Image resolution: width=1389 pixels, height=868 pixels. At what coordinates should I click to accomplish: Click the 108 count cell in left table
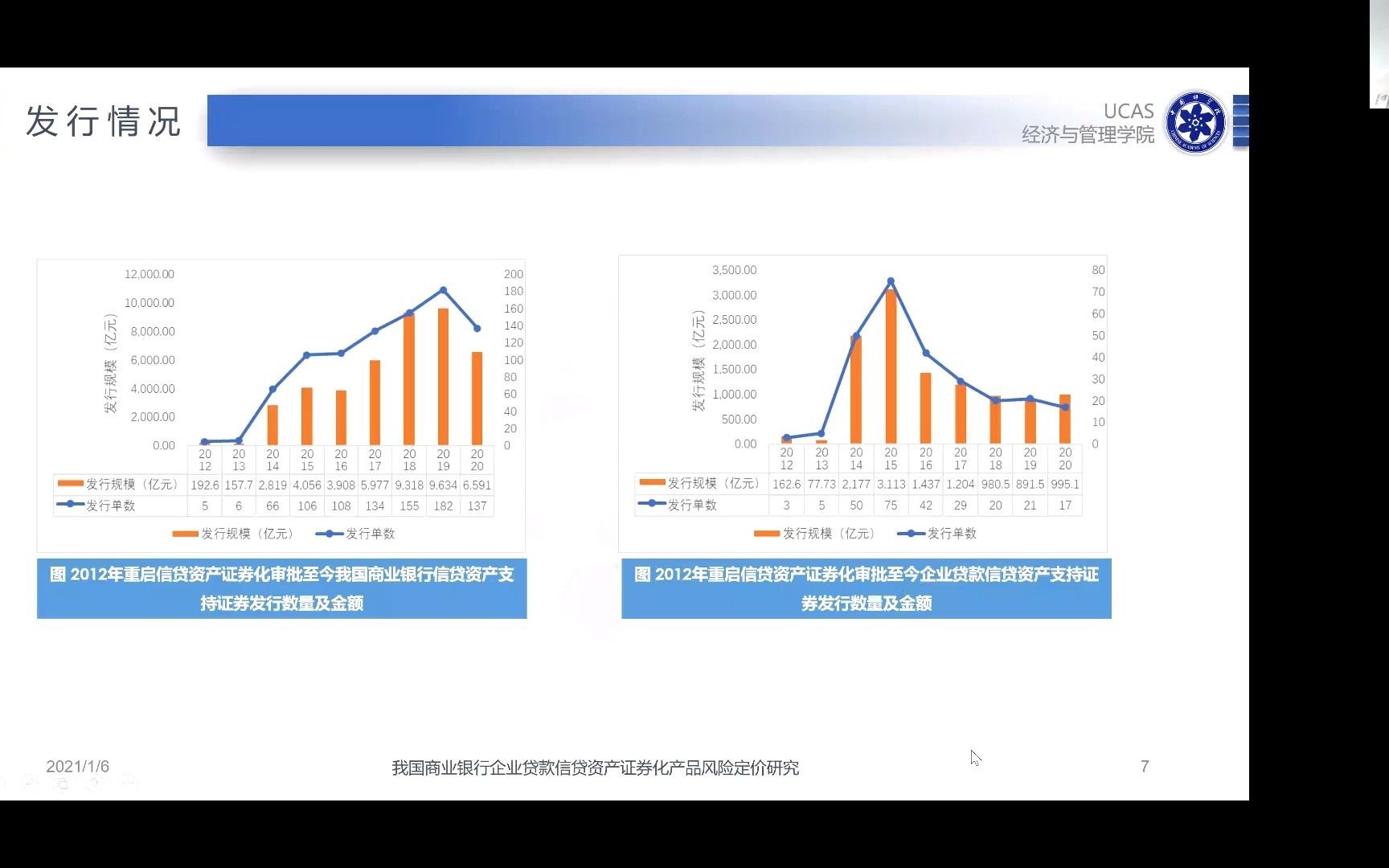click(x=341, y=506)
